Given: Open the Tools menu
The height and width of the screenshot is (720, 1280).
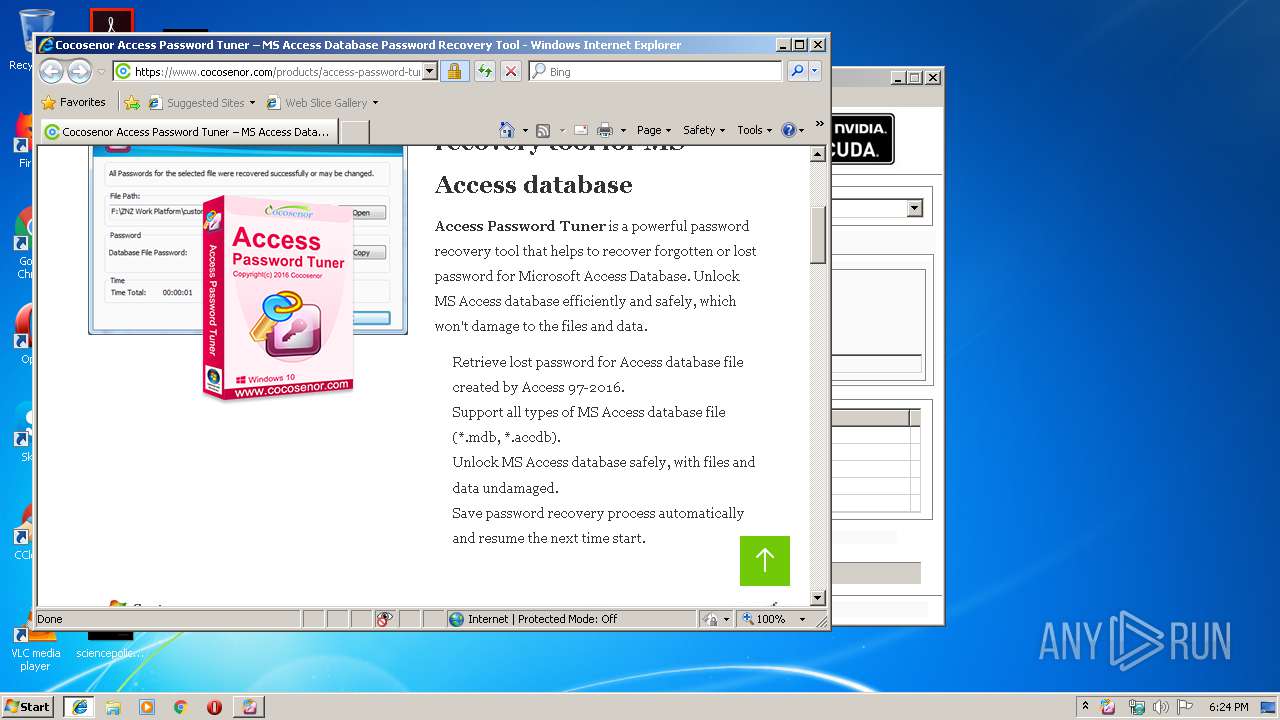Looking at the screenshot, I should (x=754, y=130).
